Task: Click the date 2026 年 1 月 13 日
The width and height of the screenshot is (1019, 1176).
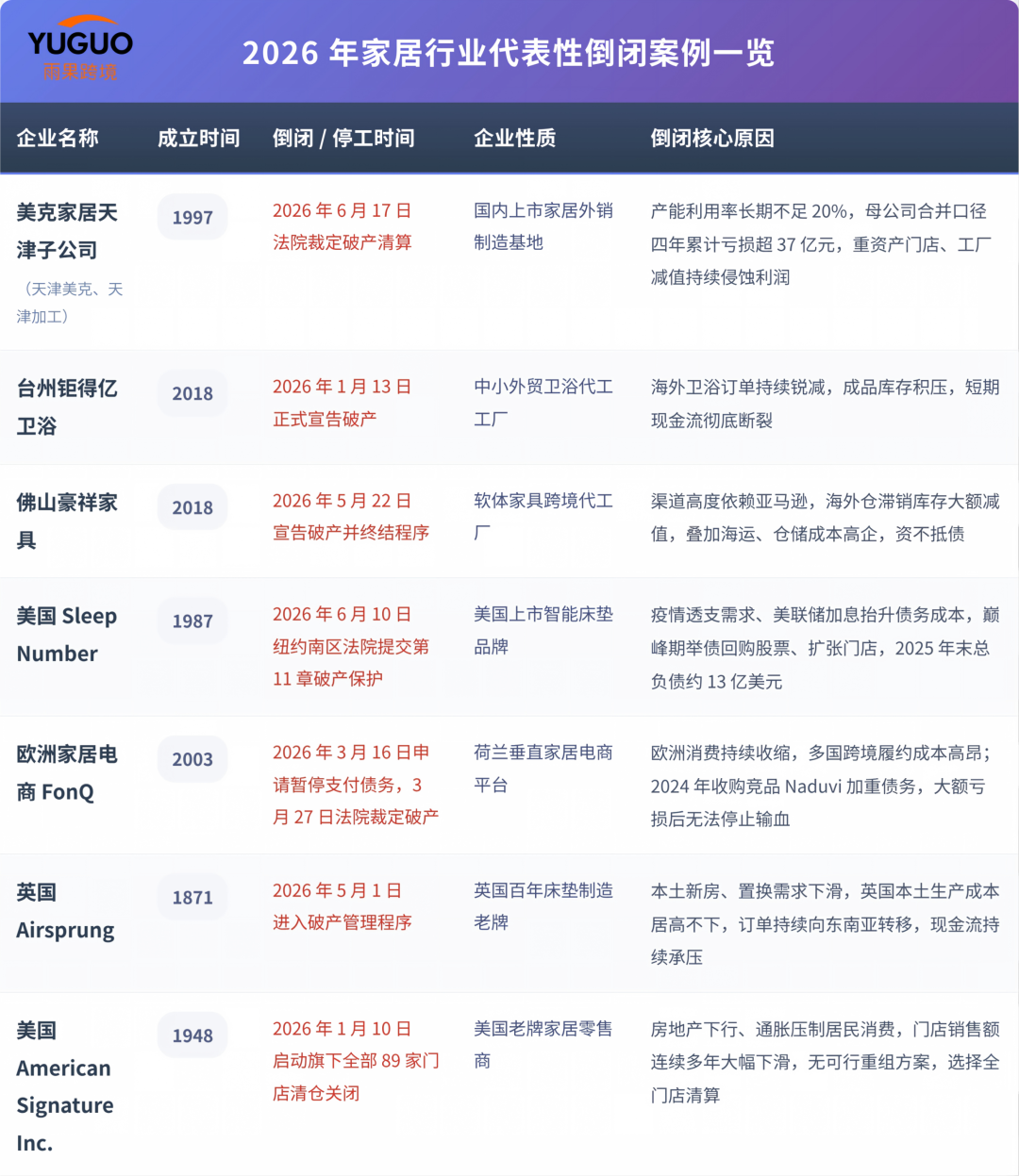Action: pos(342,387)
